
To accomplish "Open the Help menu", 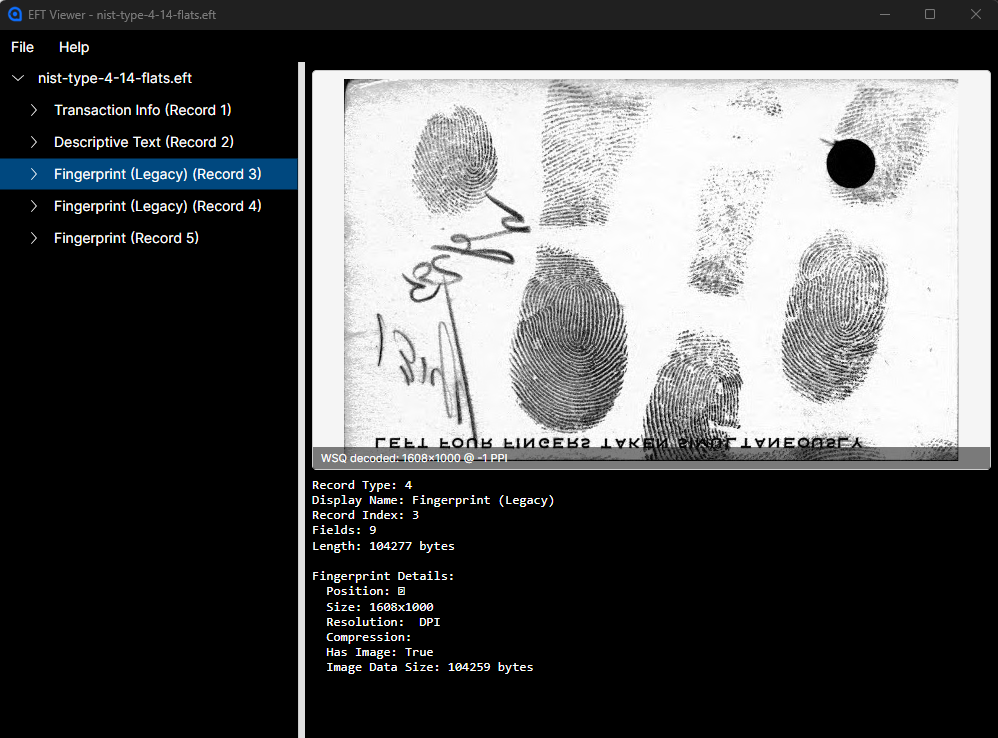I will (74, 47).
